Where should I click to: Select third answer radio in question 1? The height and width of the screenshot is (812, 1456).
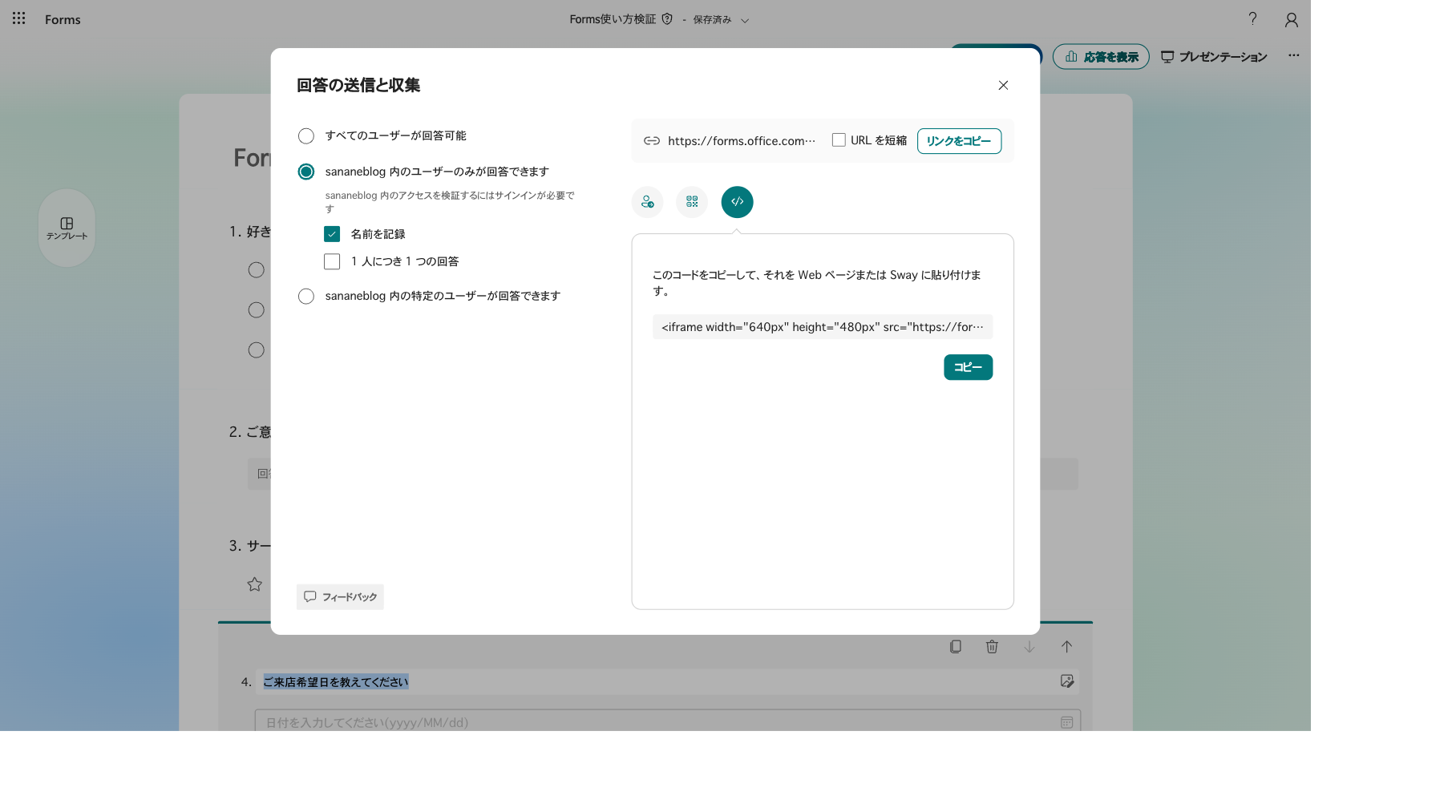coord(256,350)
